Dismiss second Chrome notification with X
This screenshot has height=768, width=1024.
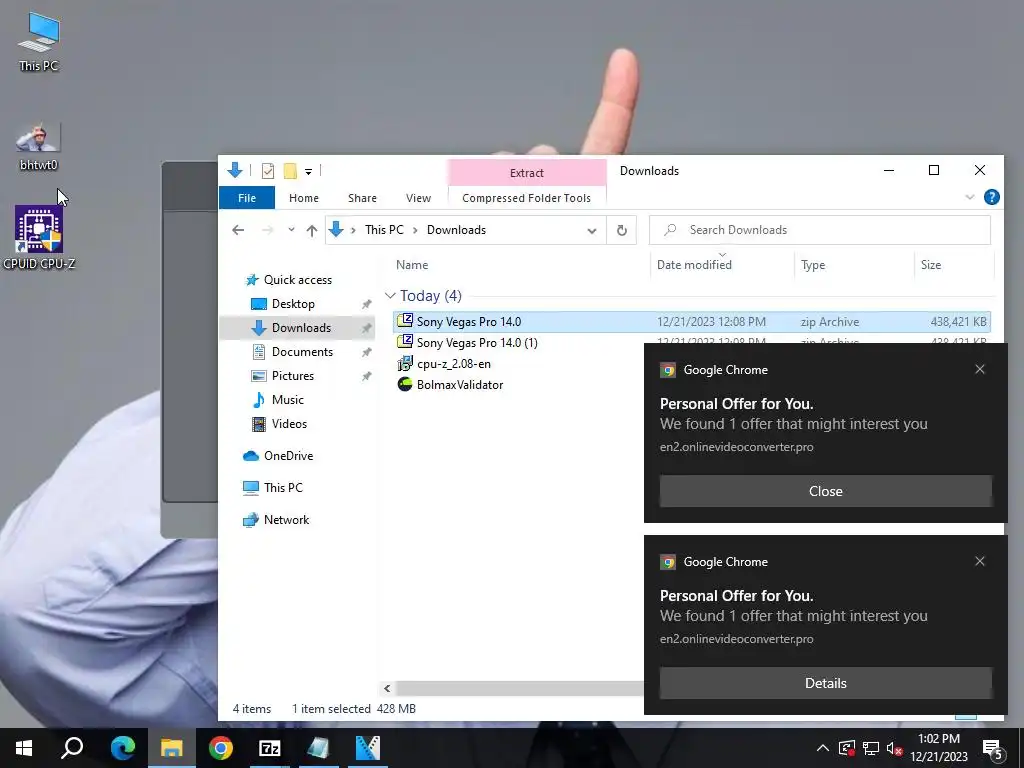[x=980, y=561]
